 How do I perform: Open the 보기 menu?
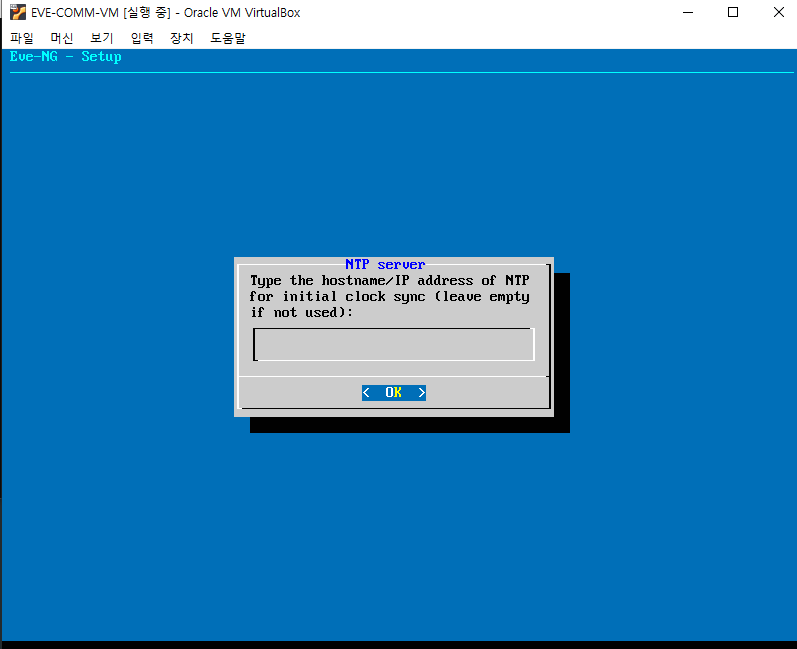tap(102, 38)
